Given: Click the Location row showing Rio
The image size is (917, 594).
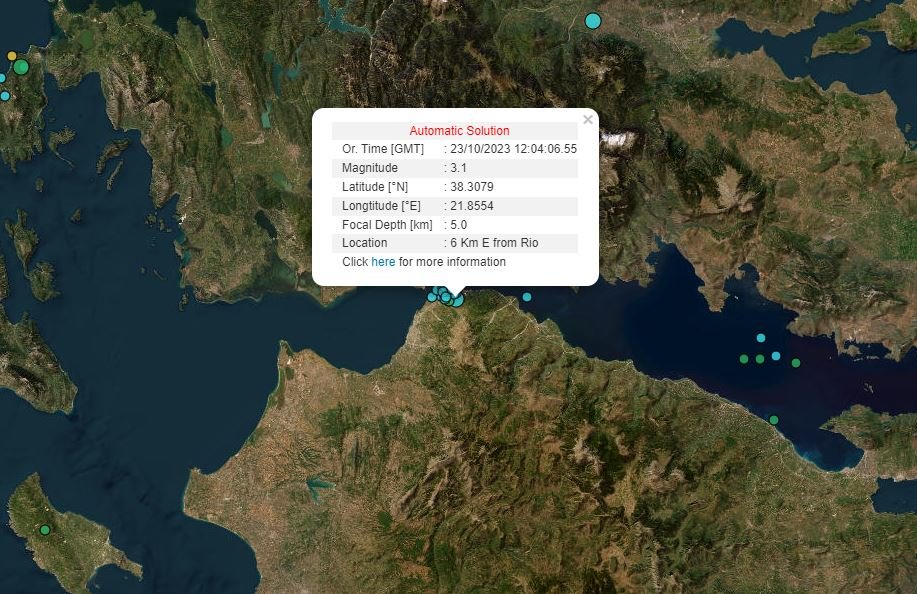Looking at the screenshot, I should [x=455, y=243].
